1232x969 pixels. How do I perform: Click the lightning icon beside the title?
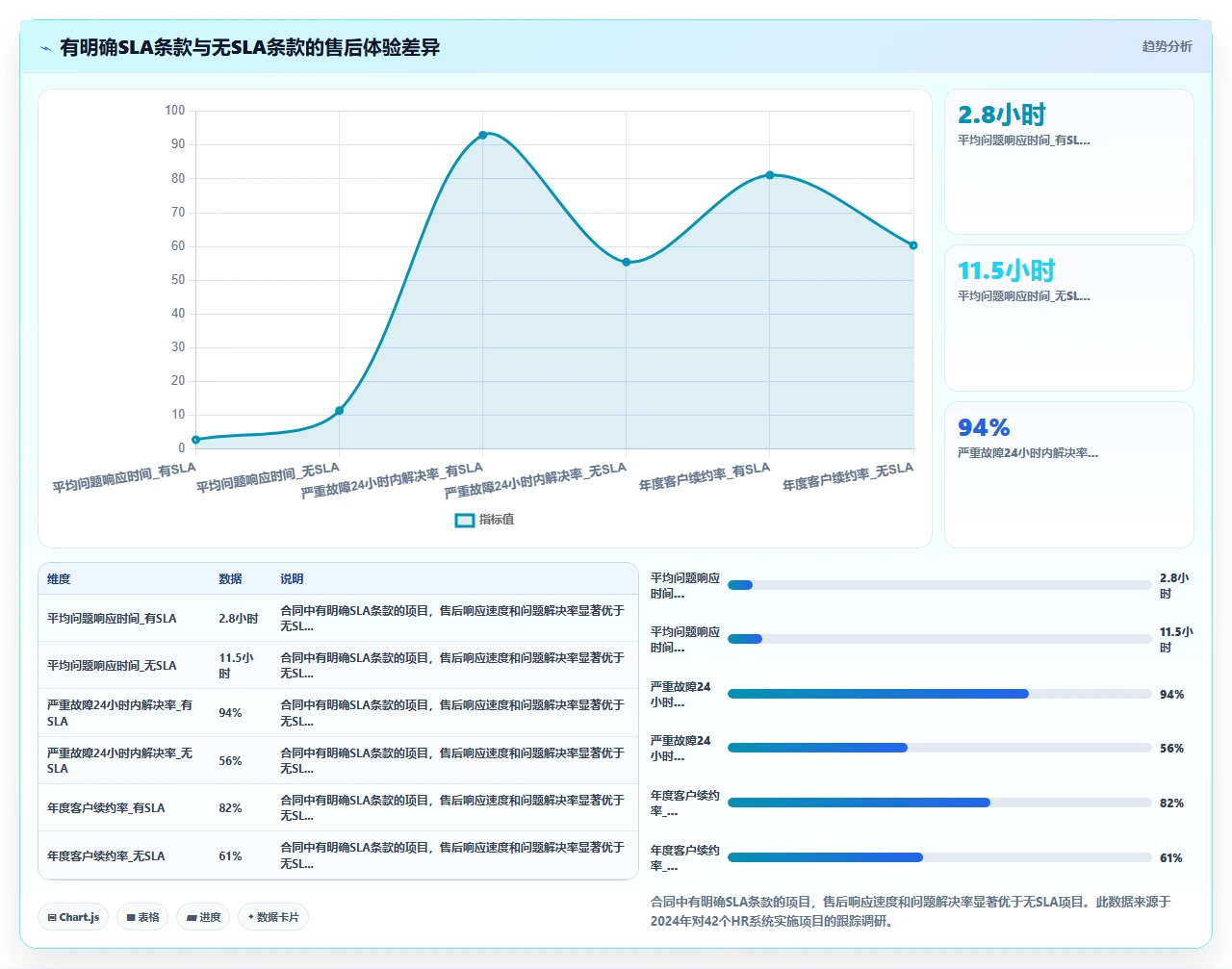[x=45, y=48]
